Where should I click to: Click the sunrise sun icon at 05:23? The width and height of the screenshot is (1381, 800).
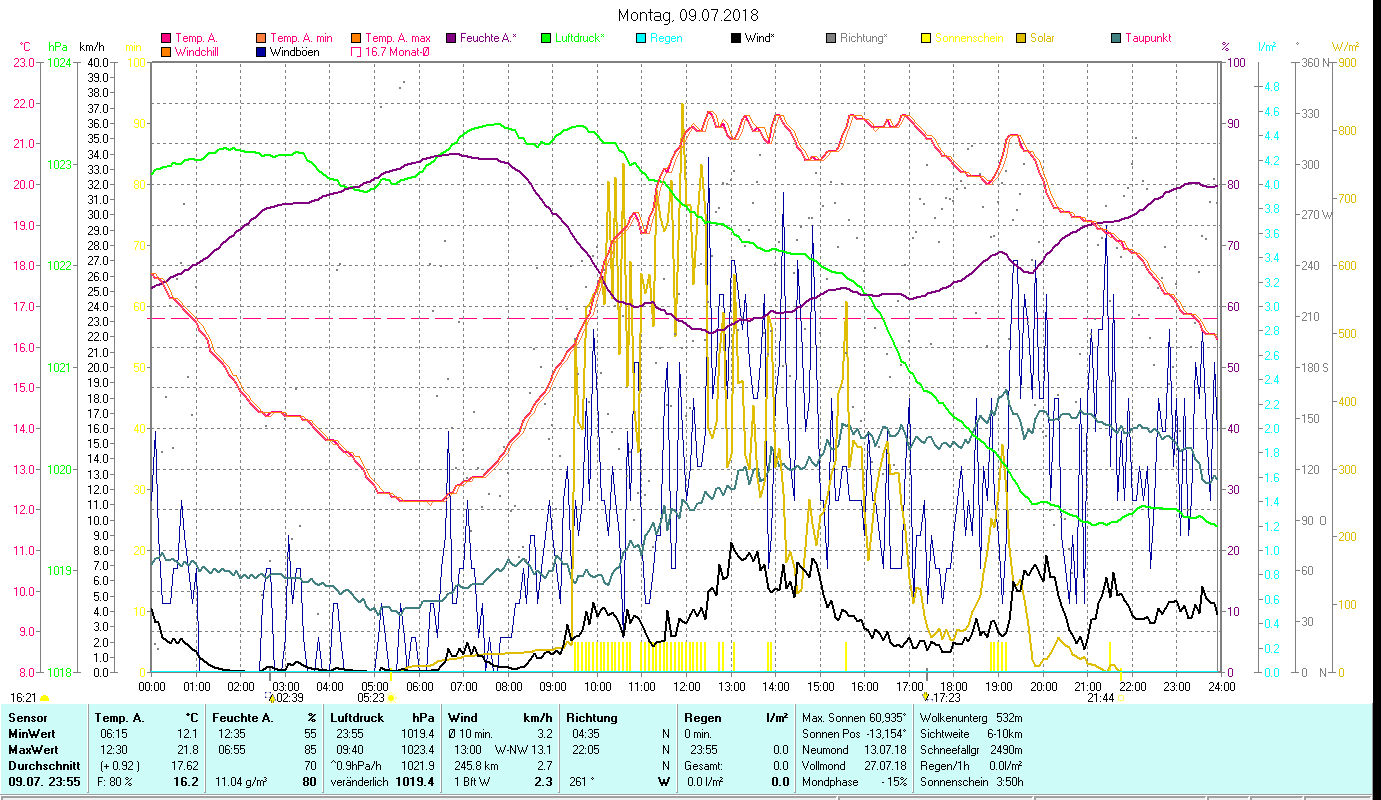click(391, 698)
